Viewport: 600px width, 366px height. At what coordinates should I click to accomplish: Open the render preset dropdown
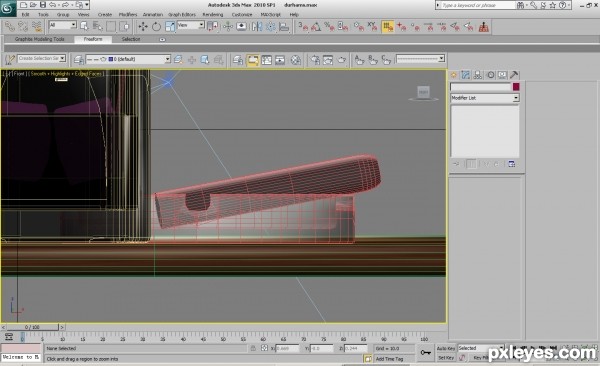click(x=420, y=59)
